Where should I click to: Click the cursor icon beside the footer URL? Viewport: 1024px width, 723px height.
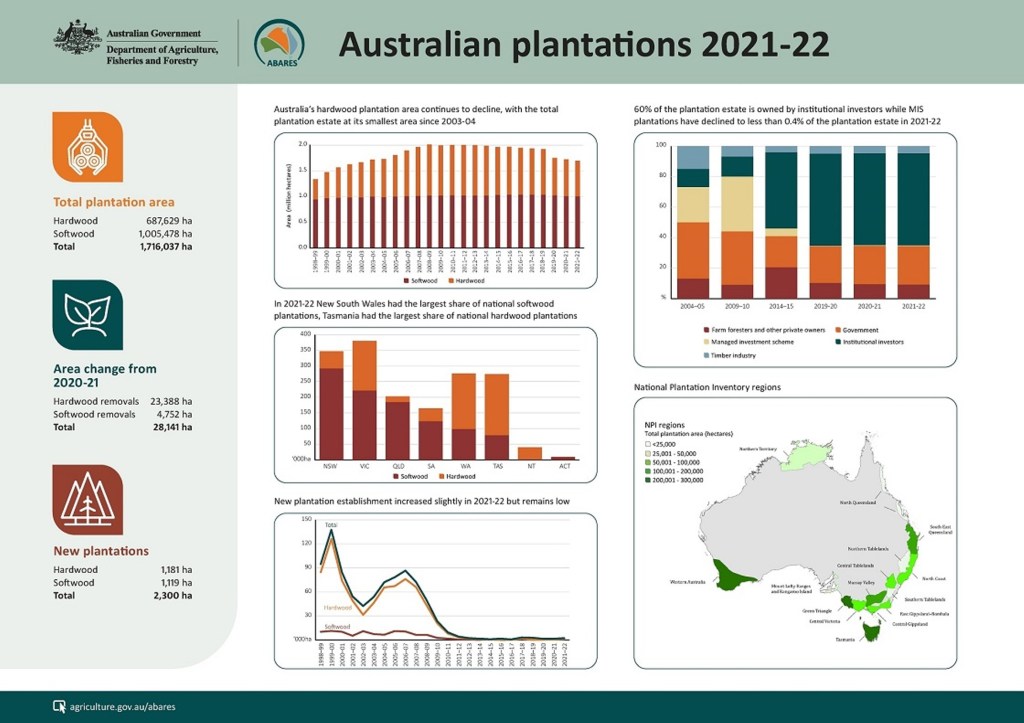[x=59, y=707]
